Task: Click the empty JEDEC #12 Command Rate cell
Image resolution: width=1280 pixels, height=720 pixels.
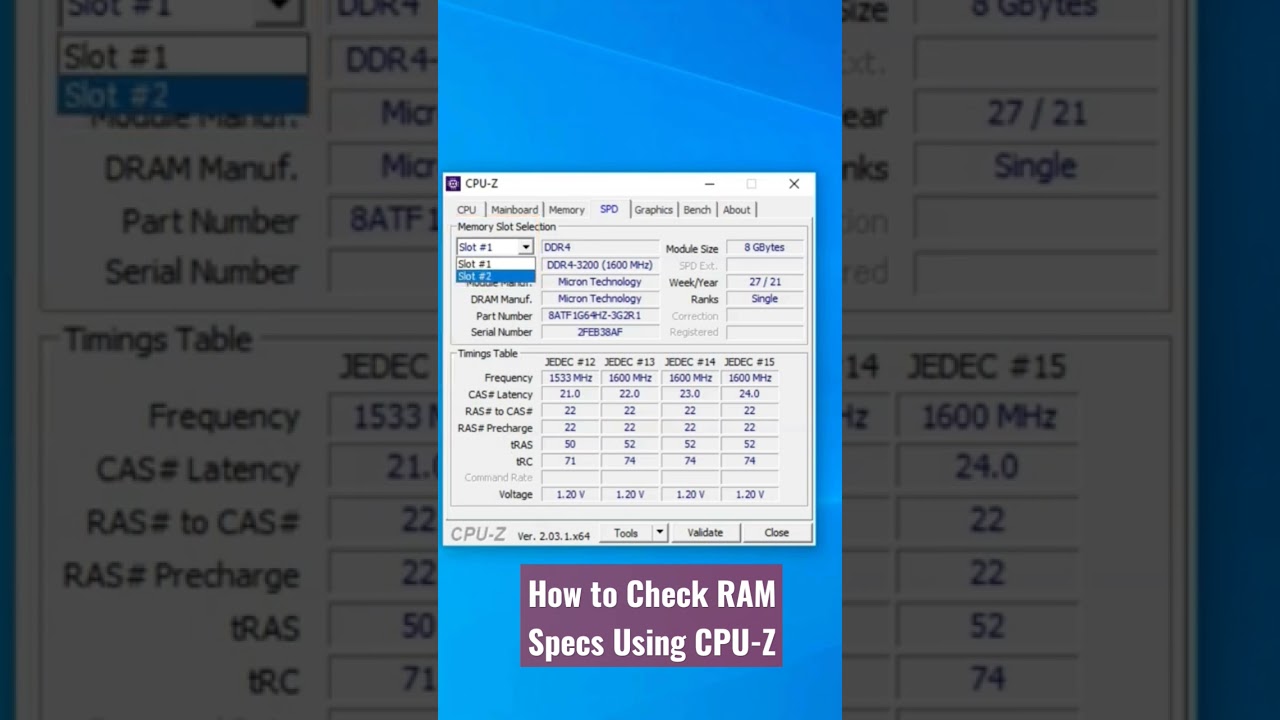Action: (570, 477)
